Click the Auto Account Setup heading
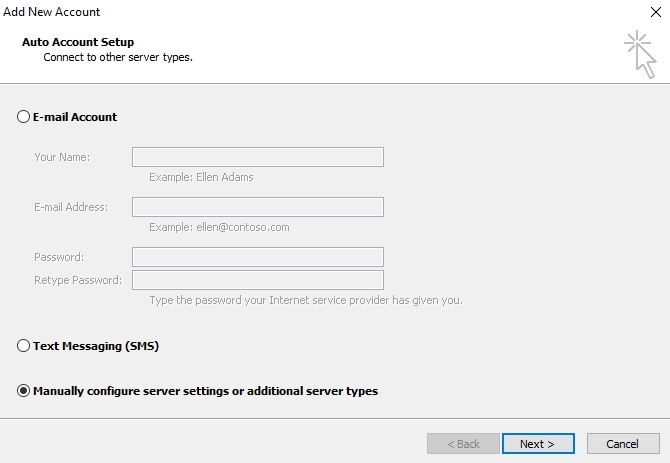 (78, 42)
